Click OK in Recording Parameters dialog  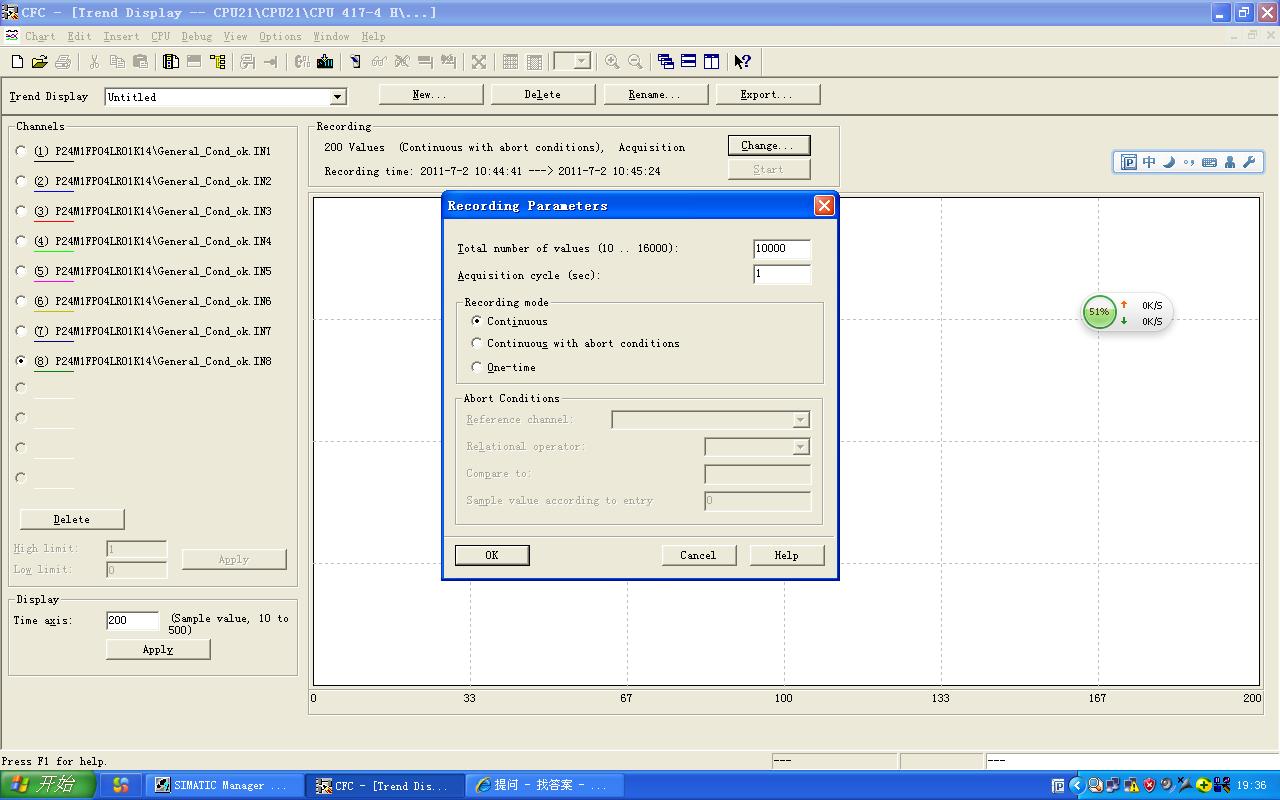(492, 555)
